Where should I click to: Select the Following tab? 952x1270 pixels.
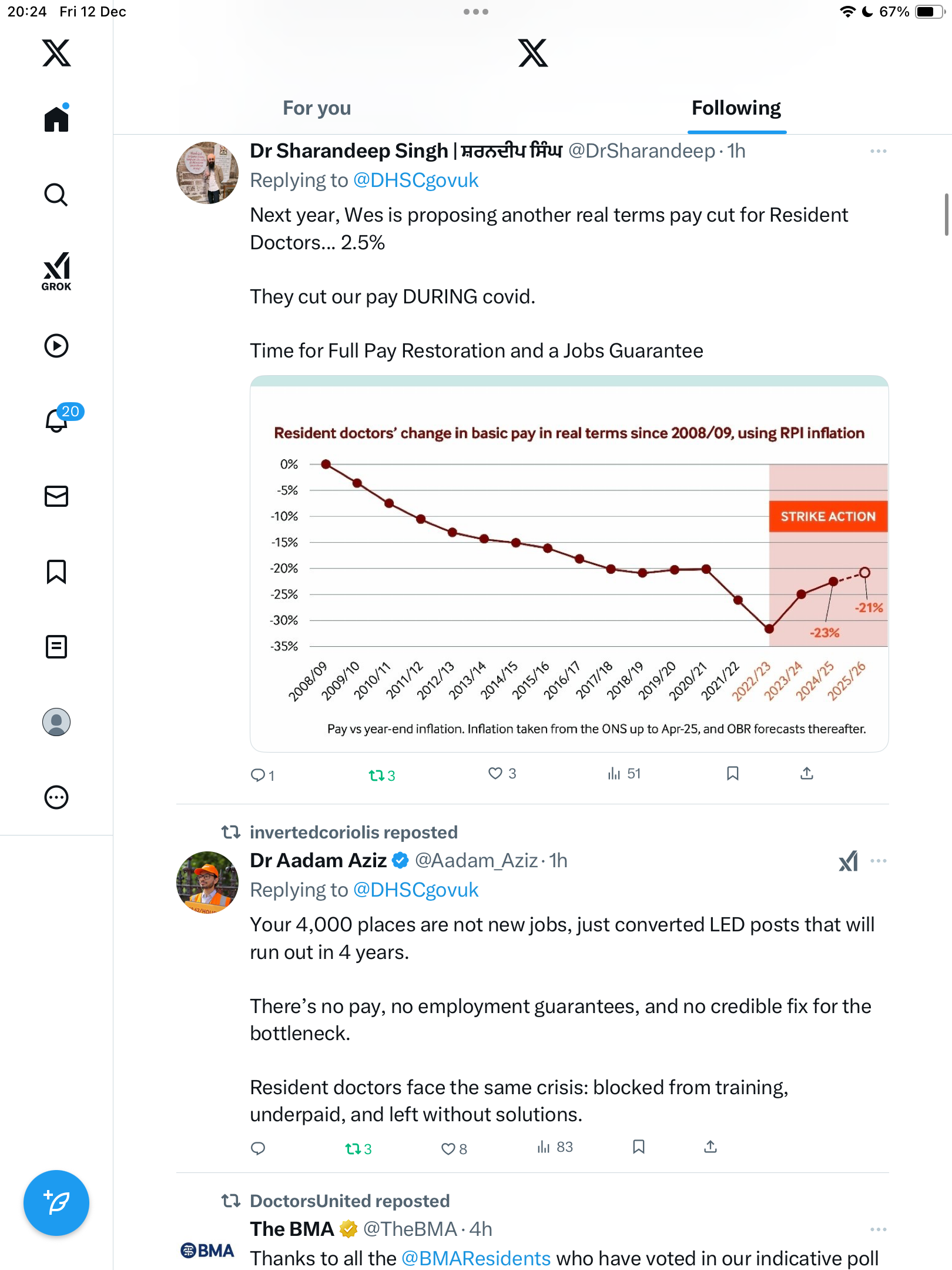tap(736, 108)
